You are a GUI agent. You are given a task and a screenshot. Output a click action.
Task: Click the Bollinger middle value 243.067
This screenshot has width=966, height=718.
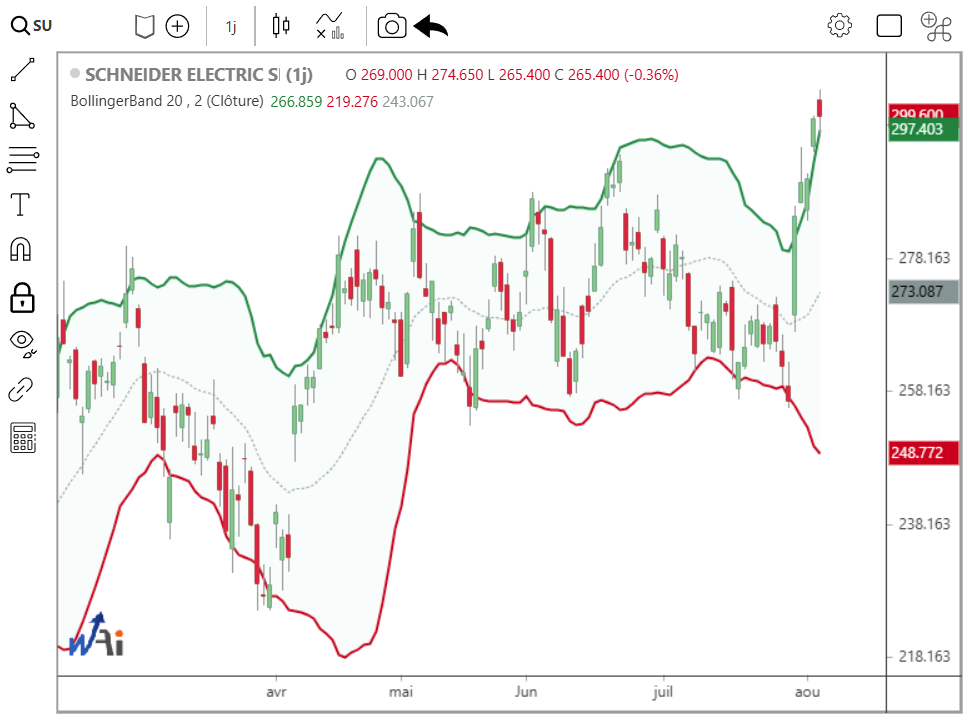(x=408, y=102)
